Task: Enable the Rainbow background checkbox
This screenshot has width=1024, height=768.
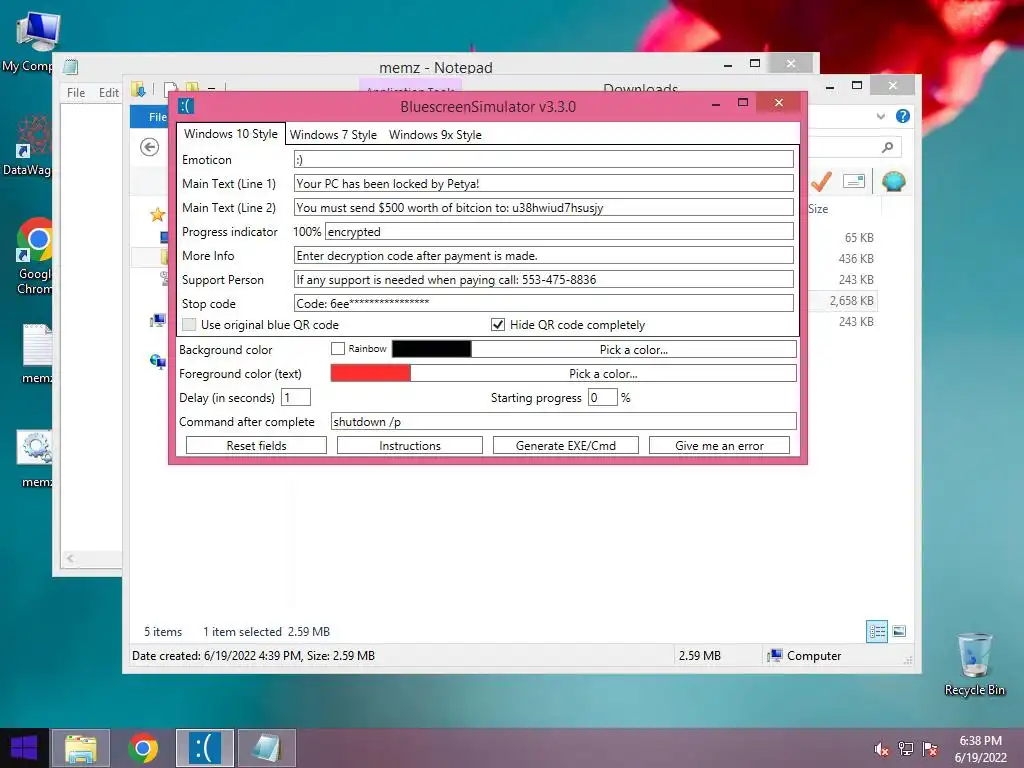Action: click(338, 349)
